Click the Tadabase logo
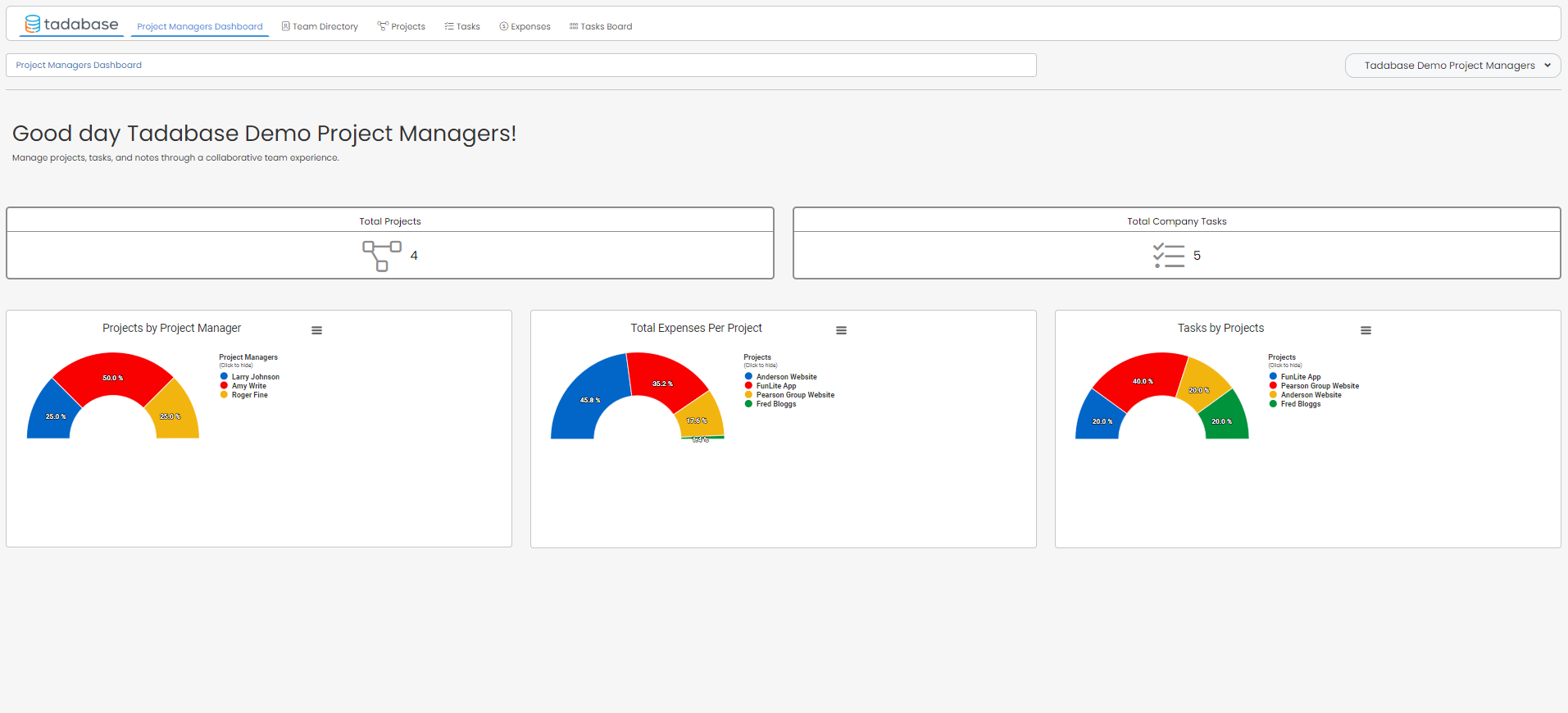 click(72, 24)
